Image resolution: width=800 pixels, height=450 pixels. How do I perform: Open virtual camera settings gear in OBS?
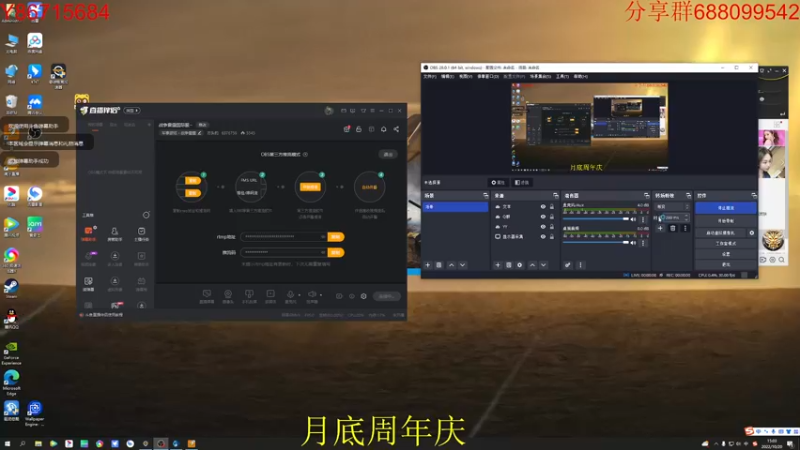pos(752,233)
